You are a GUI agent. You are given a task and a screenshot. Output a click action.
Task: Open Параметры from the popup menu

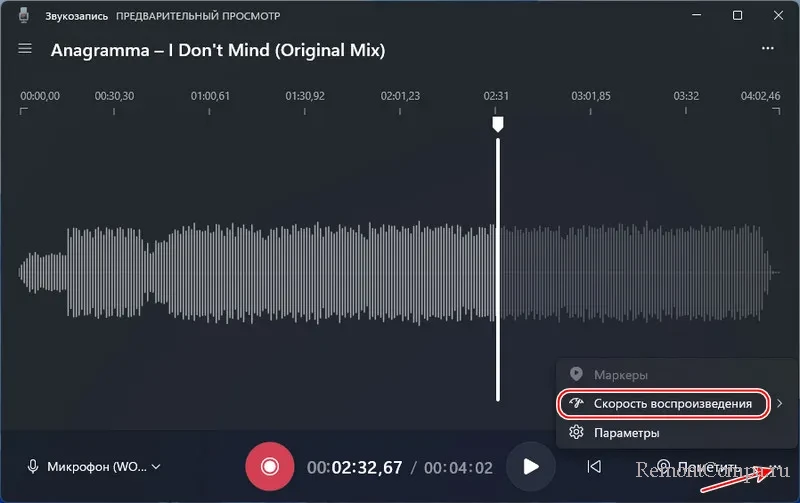tap(626, 433)
